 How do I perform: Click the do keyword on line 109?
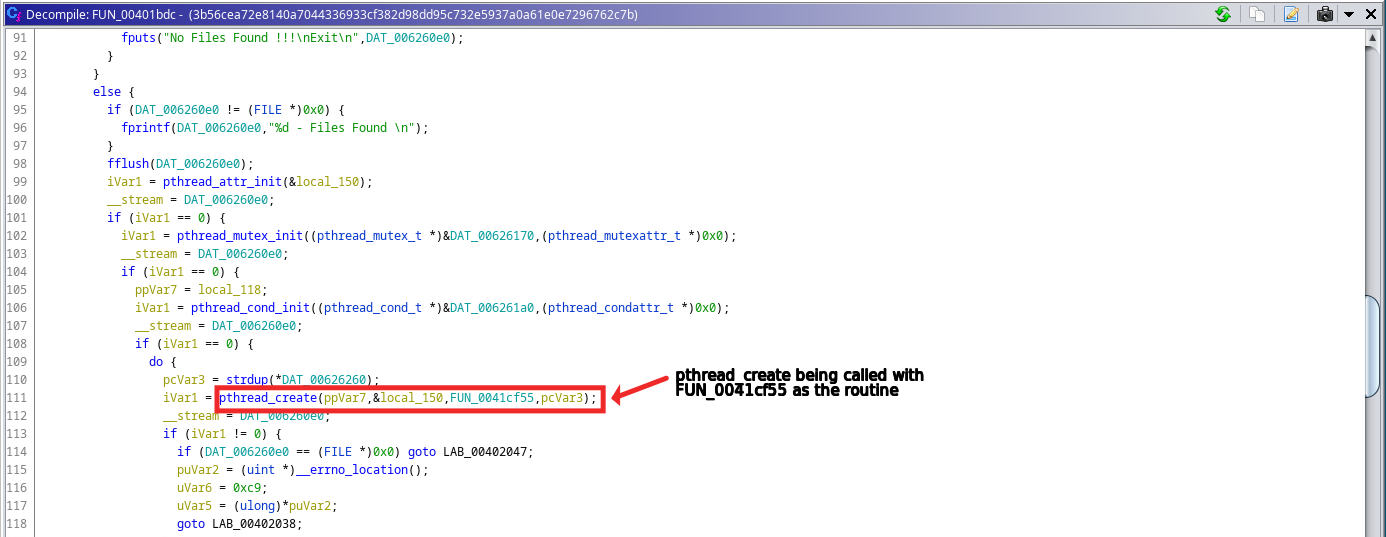tap(157, 362)
